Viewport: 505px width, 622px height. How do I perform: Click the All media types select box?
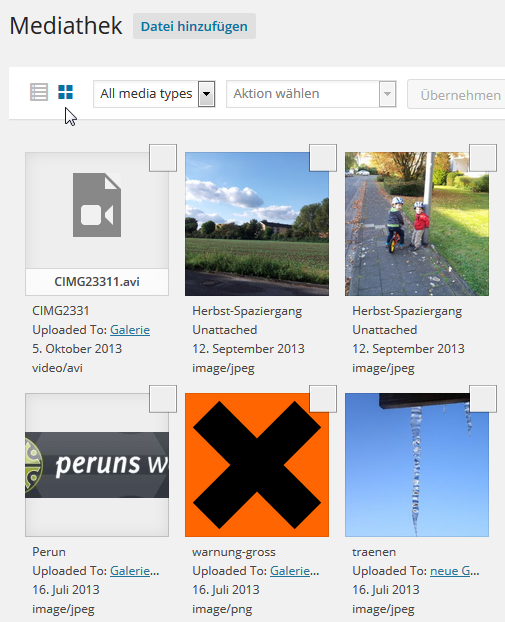[x=154, y=94]
